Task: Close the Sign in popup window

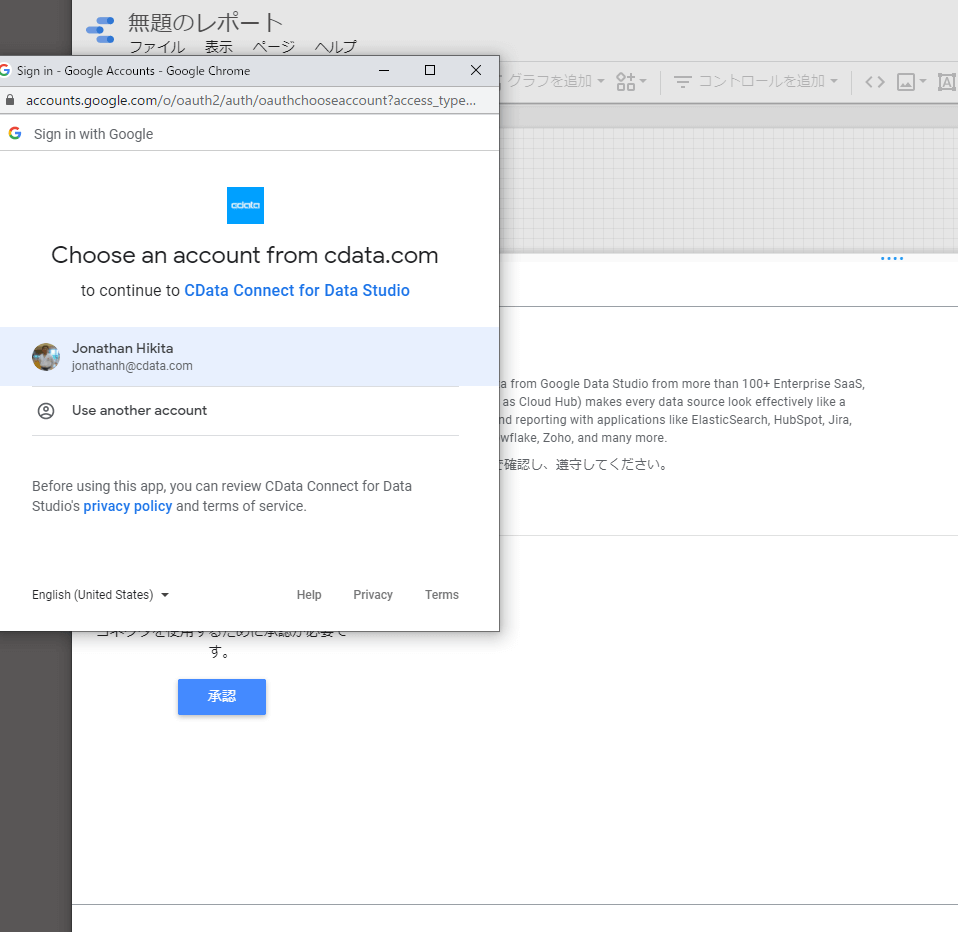Action: click(476, 70)
